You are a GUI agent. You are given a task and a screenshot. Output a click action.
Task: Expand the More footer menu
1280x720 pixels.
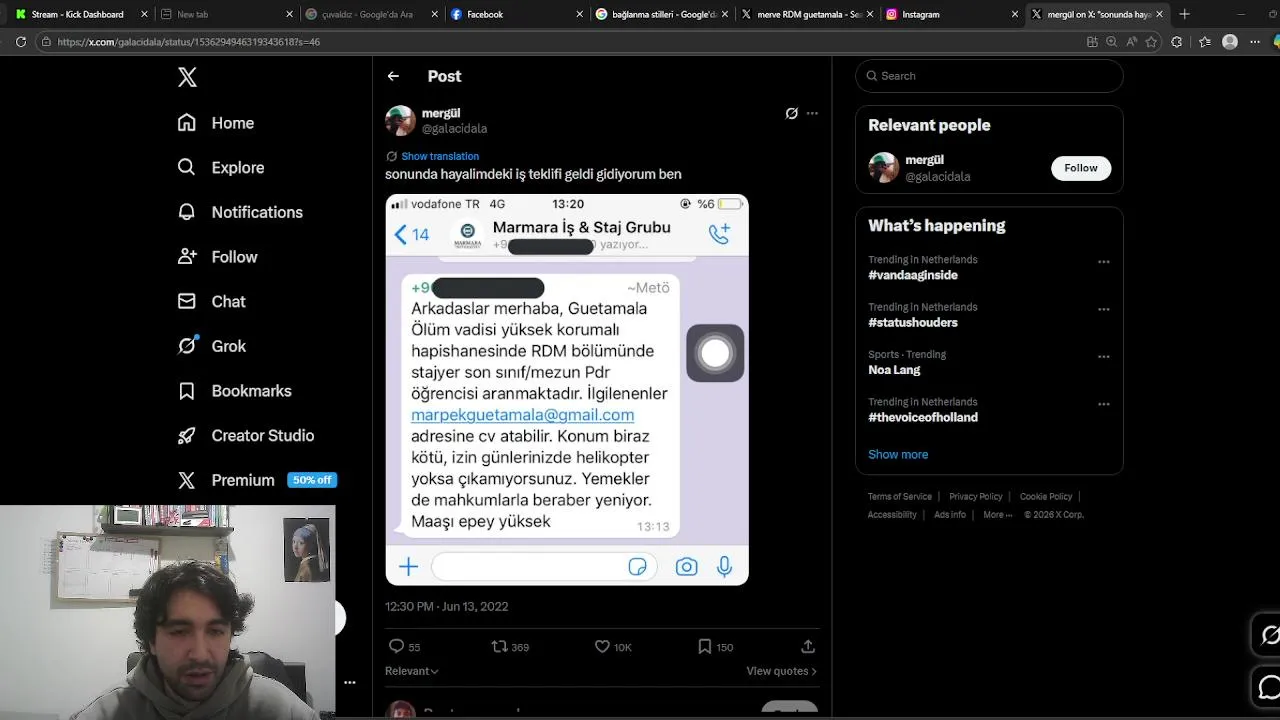point(997,515)
